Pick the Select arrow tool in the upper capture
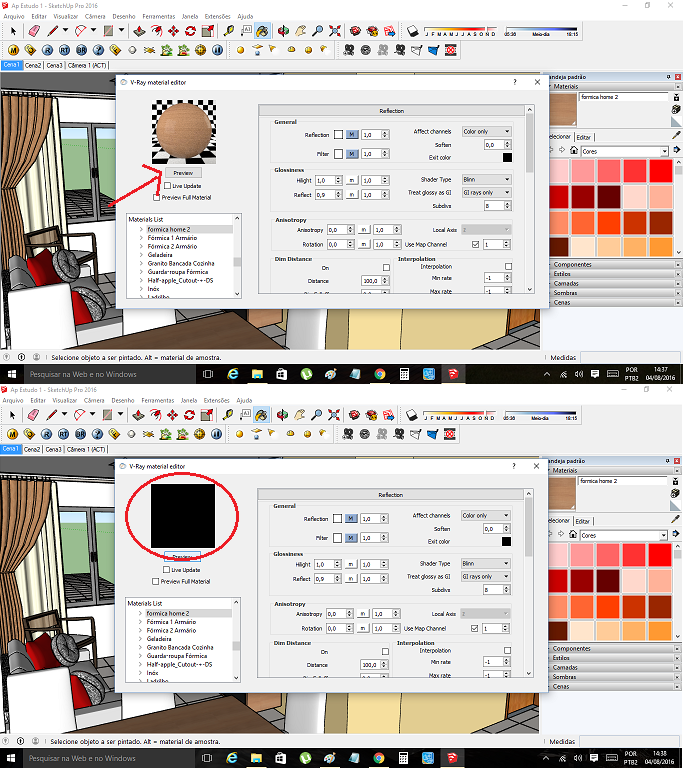684x768 pixels. click(13, 31)
